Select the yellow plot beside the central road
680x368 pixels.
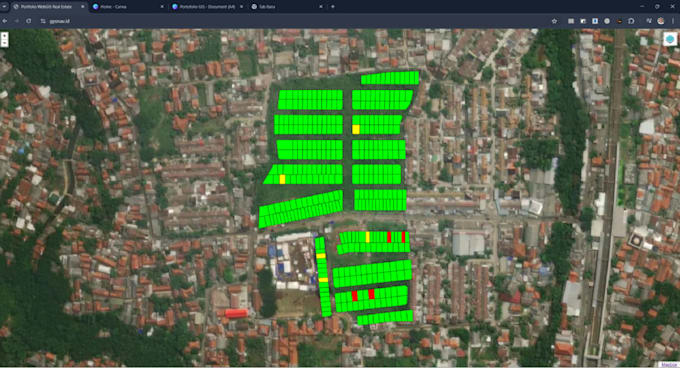(356, 129)
